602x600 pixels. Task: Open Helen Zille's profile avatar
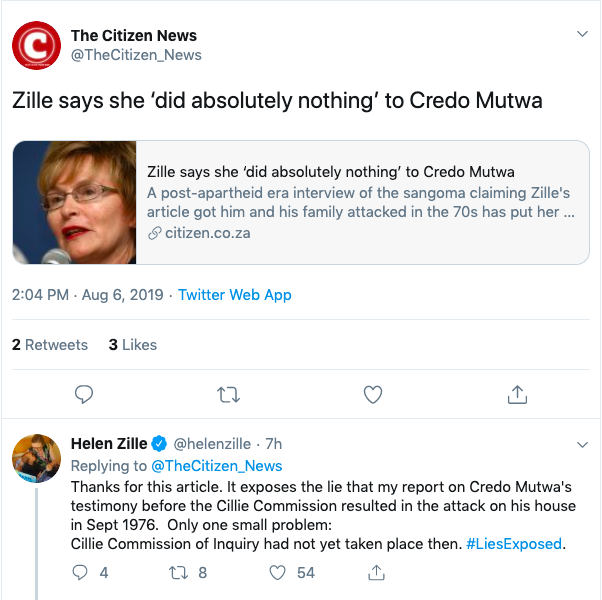pos(35,459)
